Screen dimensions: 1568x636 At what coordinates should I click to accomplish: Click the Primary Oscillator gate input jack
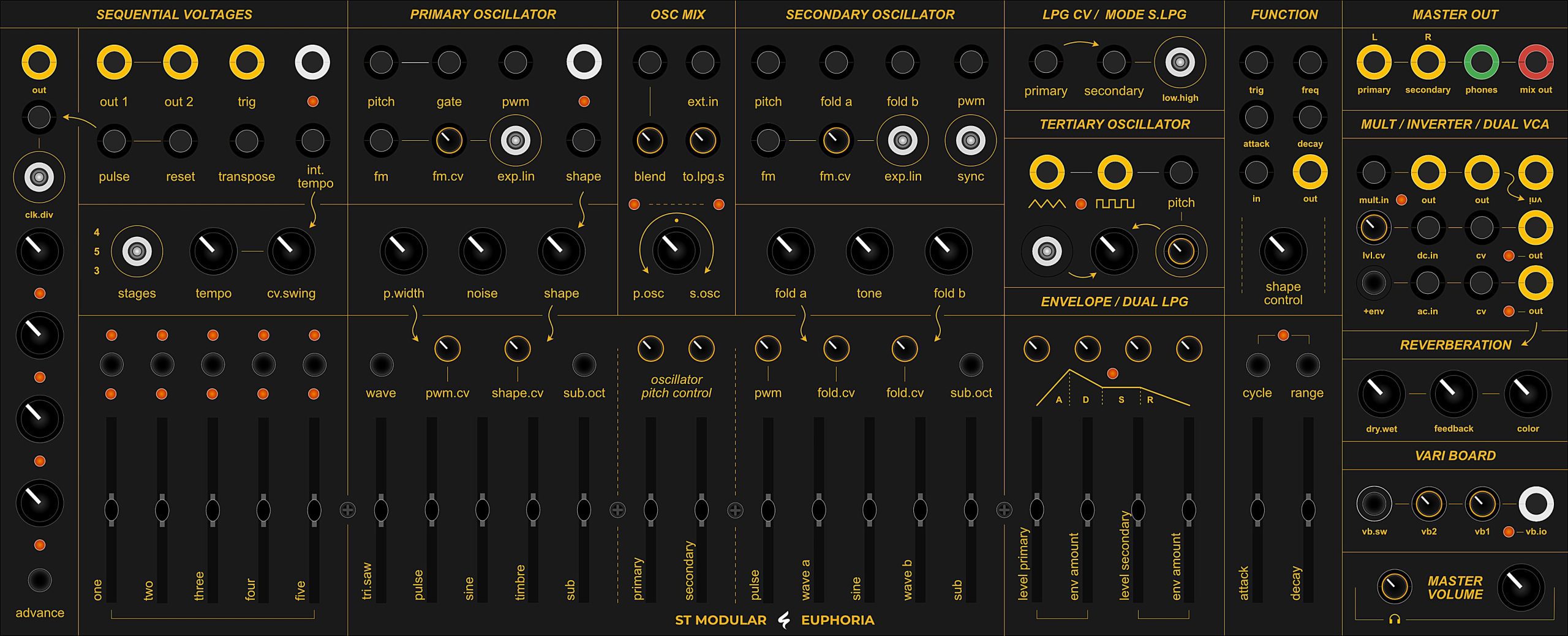(449, 62)
